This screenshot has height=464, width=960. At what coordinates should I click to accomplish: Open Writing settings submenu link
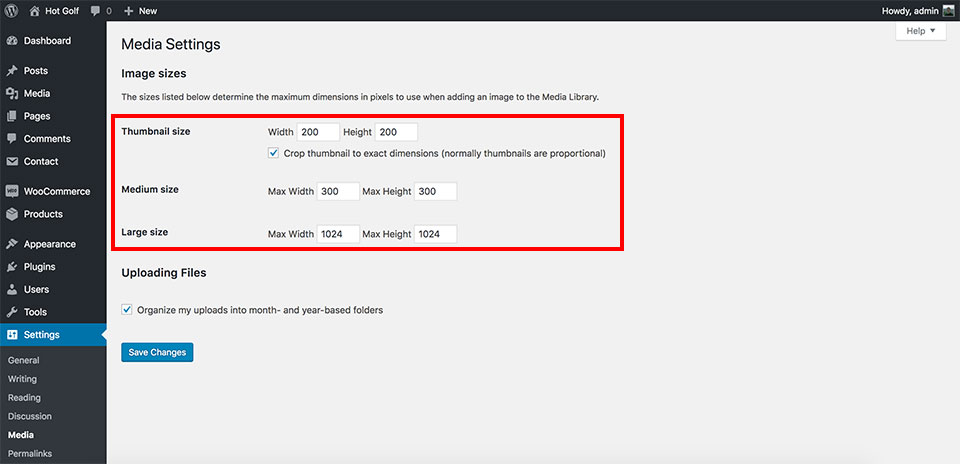22,379
